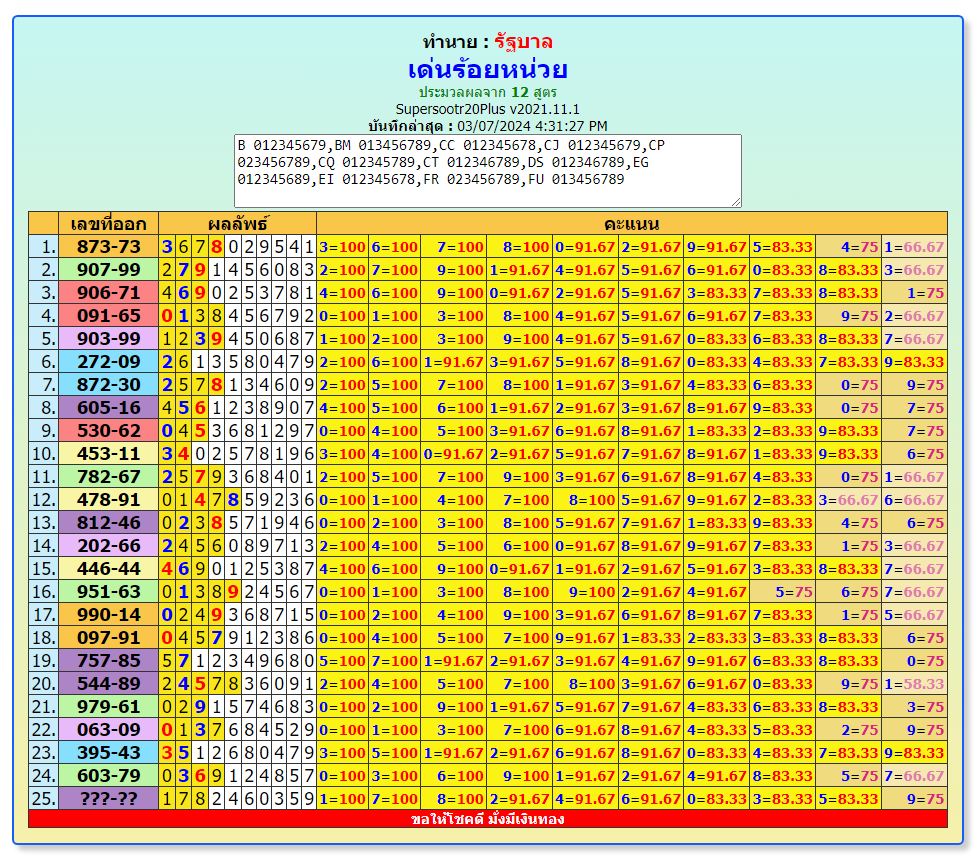The width and height of the screenshot is (977, 861).
Task: Click score 0=75 in row 19
Action: click(x=914, y=661)
